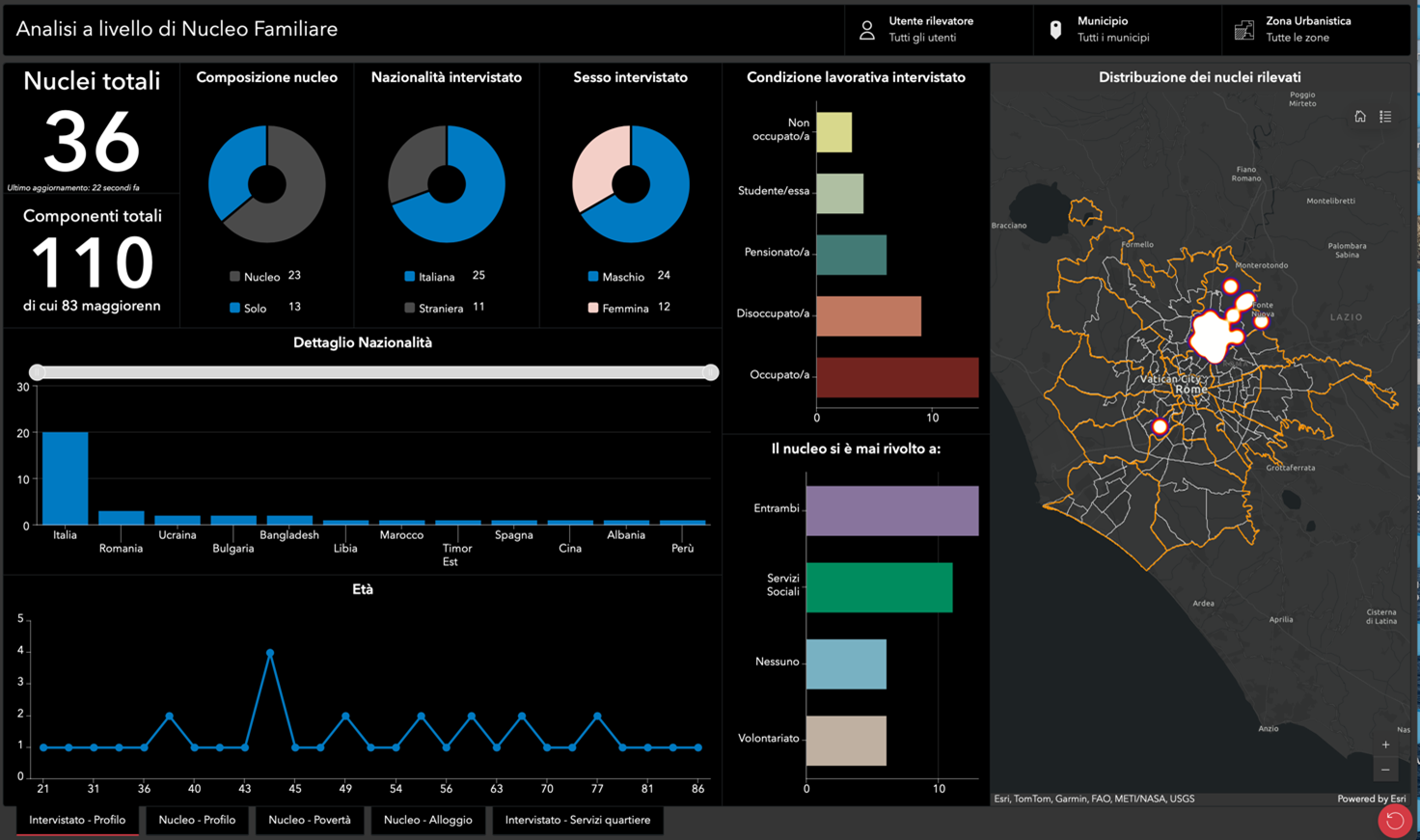Zoom in on the map with plus

[1385, 745]
